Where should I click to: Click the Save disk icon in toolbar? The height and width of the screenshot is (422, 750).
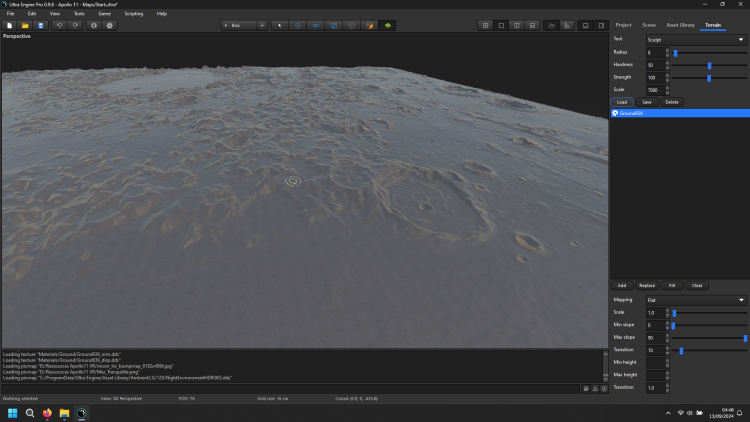(x=40, y=25)
